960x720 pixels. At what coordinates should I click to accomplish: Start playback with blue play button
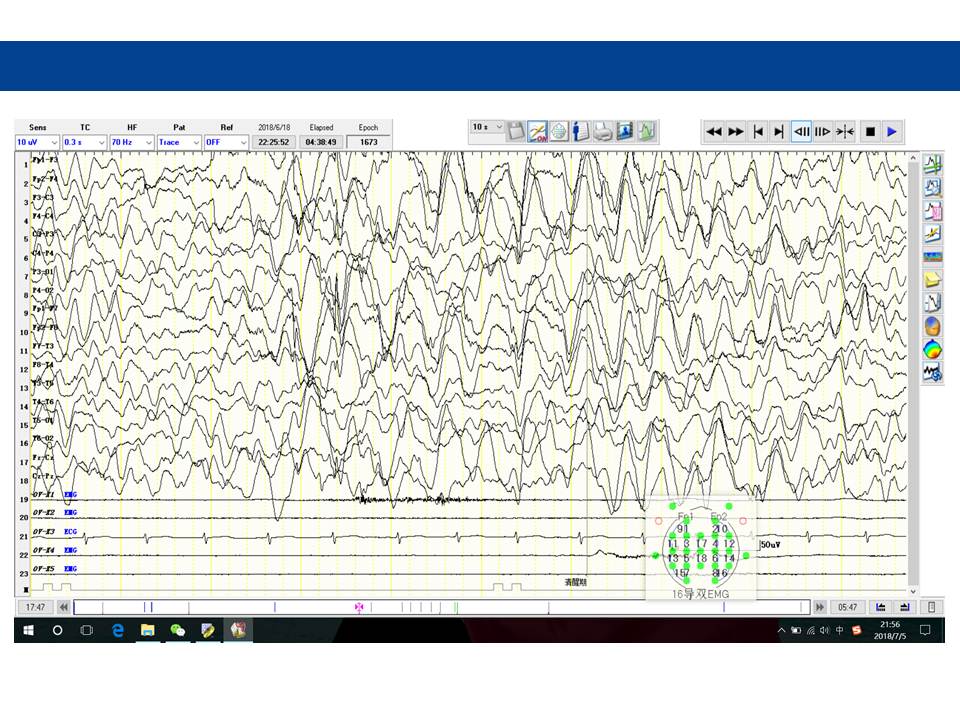(x=893, y=132)
